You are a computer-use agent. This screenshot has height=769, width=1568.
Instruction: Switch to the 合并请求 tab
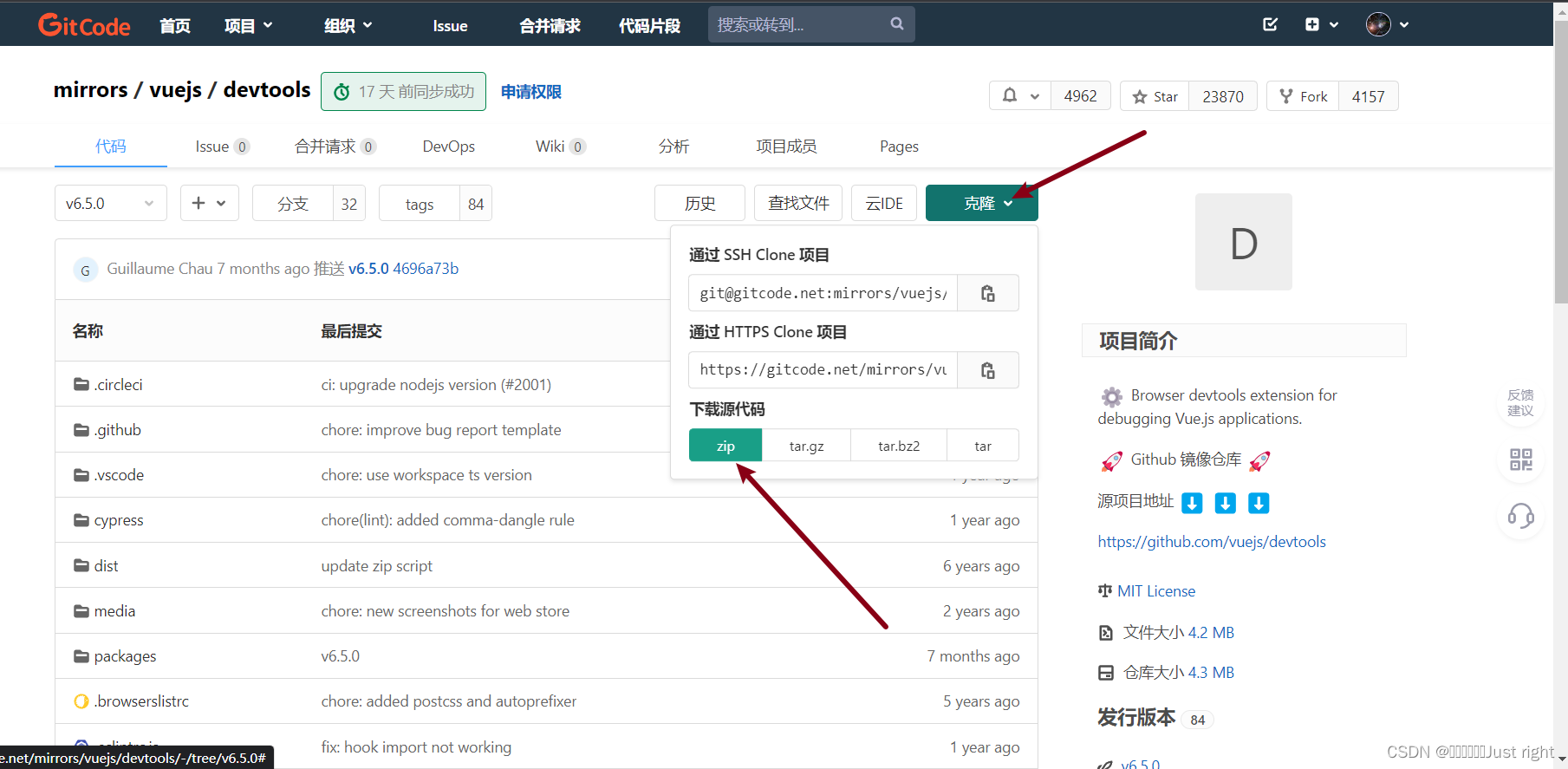(335, 147)
